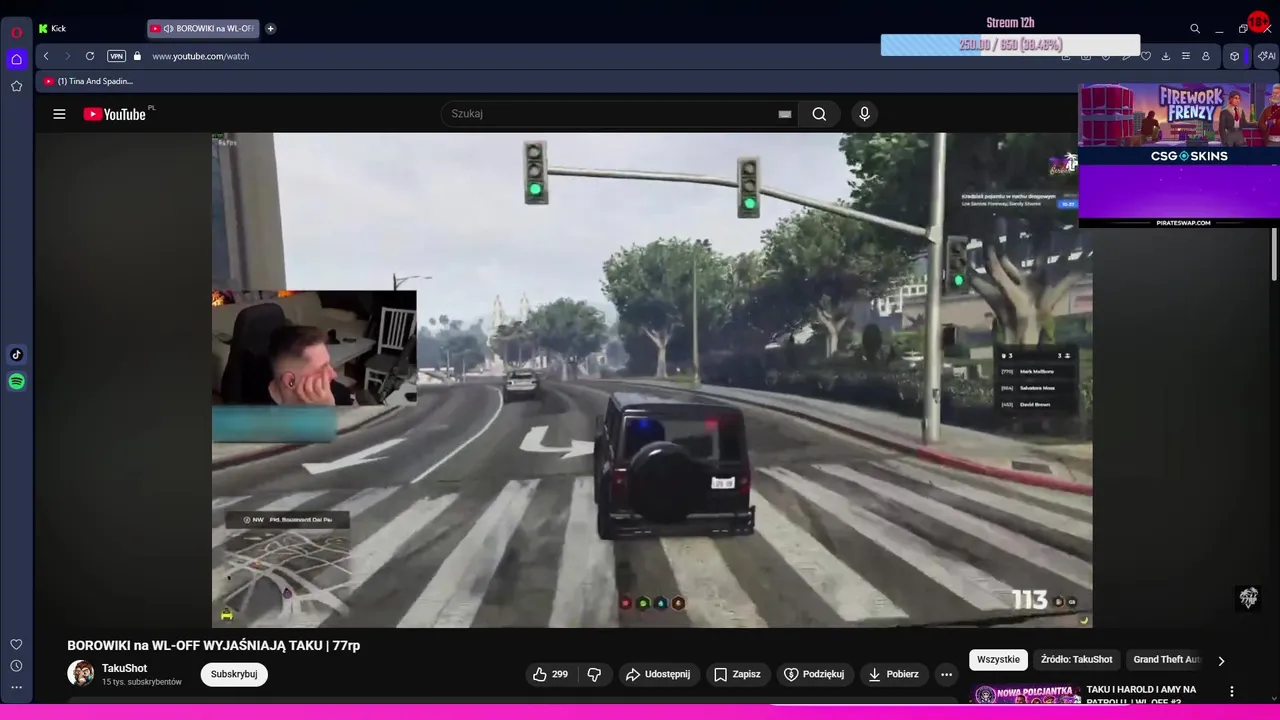Open the sidebar heart (pinboards) icon
This screenshot has height=720, width=1280.
point(16,644)
